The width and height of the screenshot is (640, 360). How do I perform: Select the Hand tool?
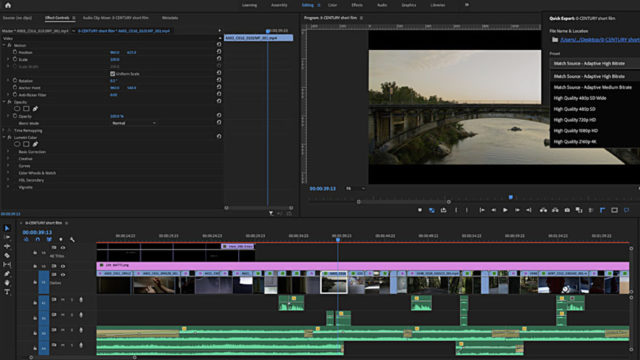click(x=7, y=282)
